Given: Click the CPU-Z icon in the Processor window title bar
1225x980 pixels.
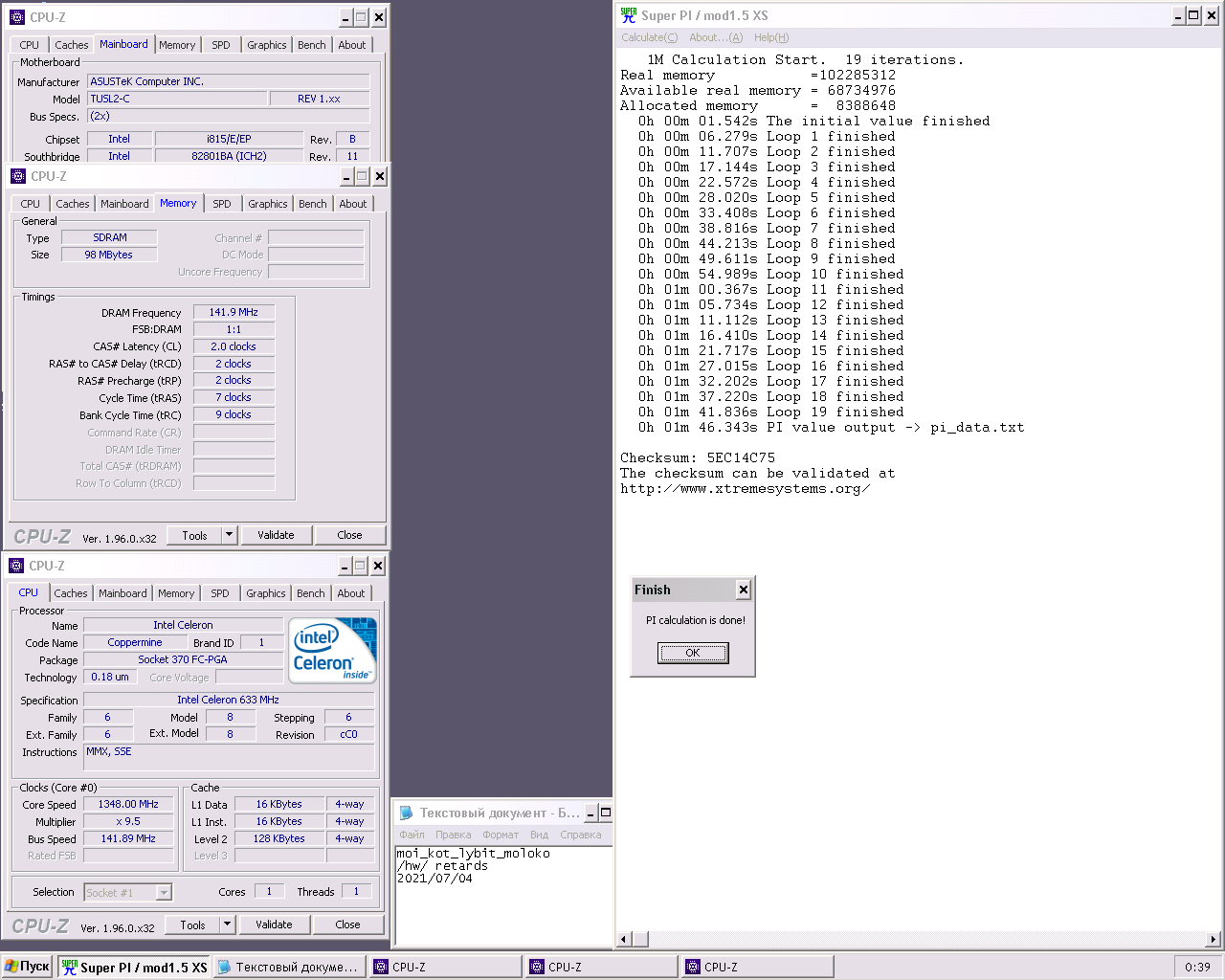Looking at the screenshot, I should (x=16, y=566).
